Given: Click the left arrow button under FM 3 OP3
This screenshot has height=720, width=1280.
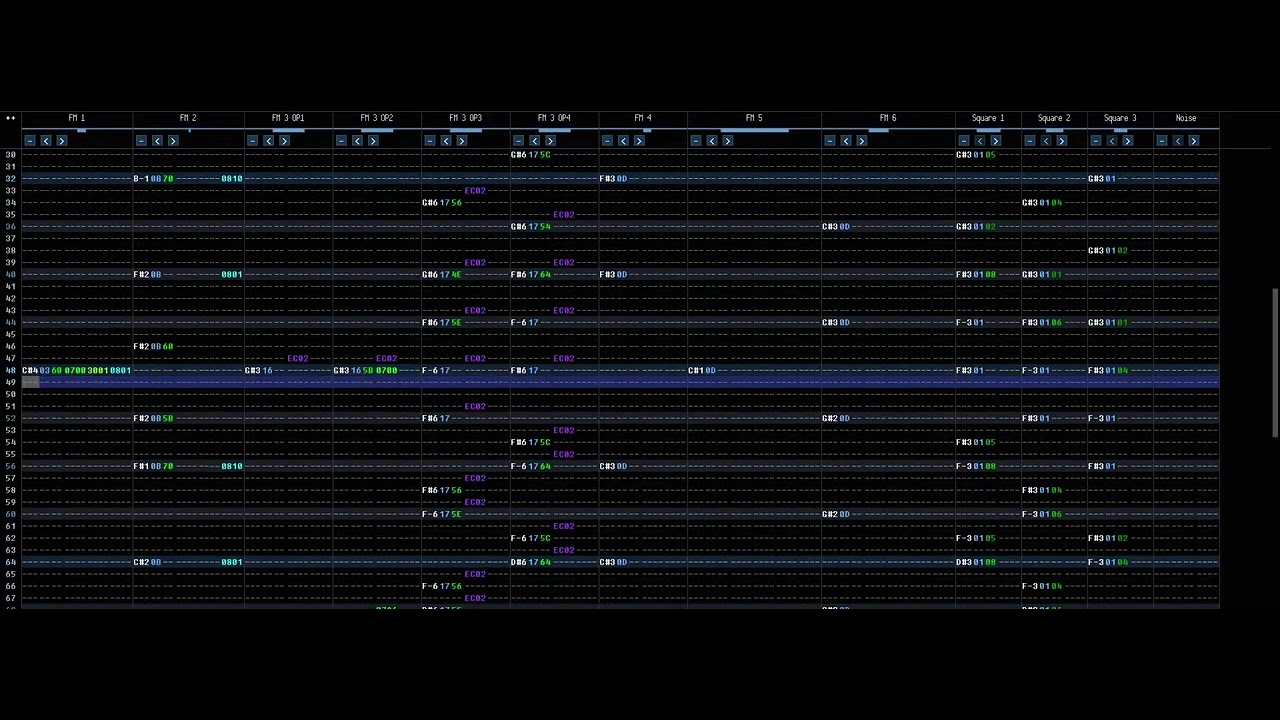Looking at the screenshot, I should point(446,141).
